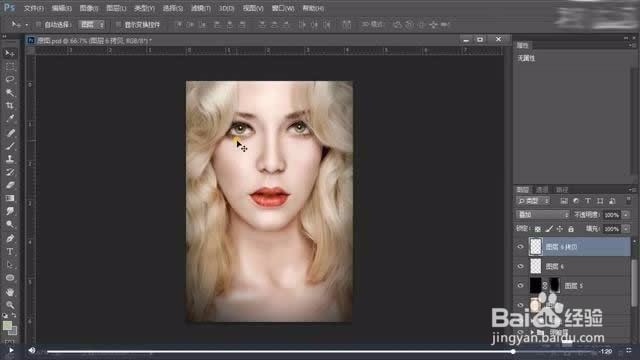
Task: Select the Move tool in the toolbox
Action: (x=10, y=53)
